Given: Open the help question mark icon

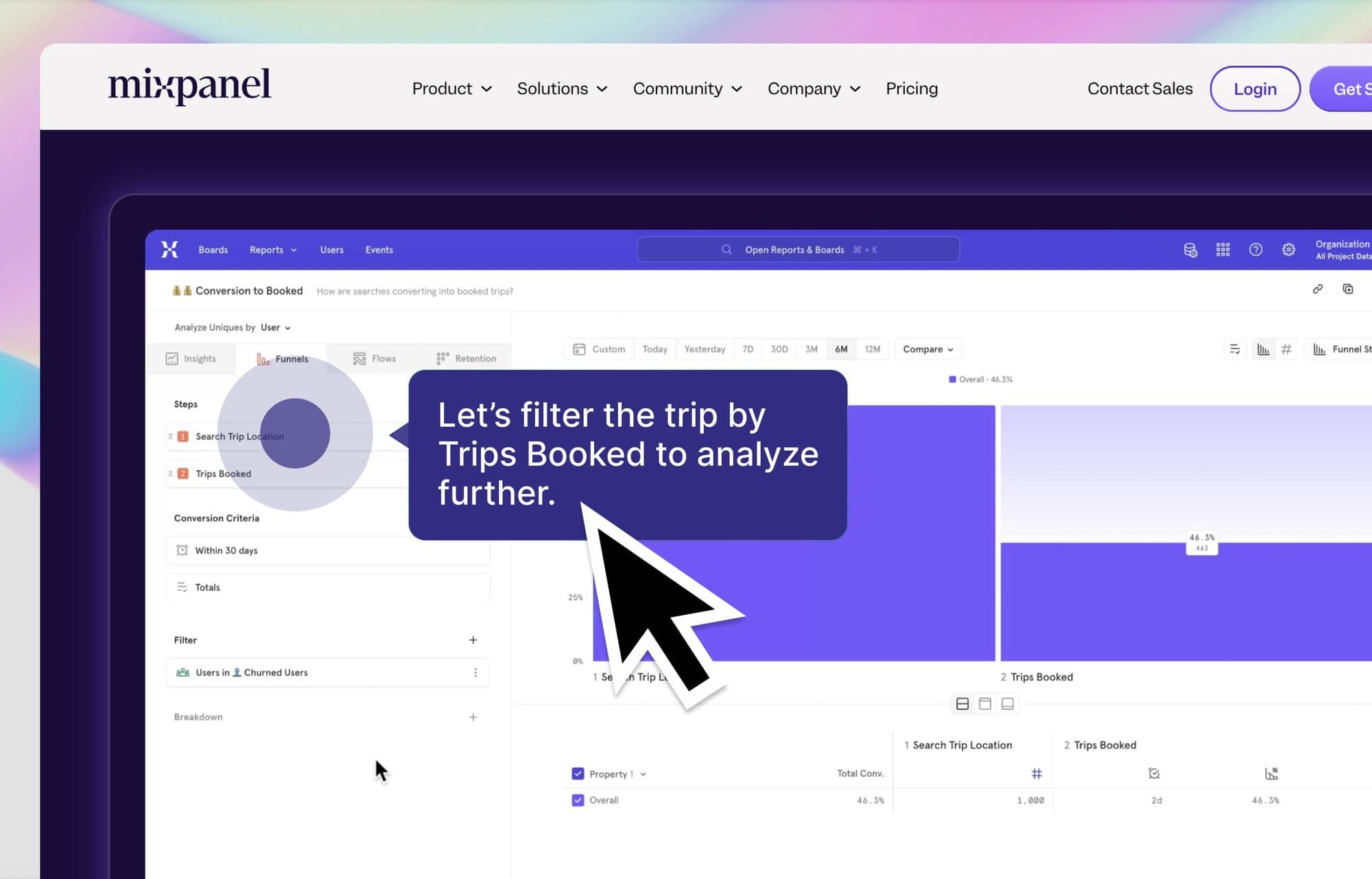Looking at the screenshot, I should click(x=1255, y=250).
